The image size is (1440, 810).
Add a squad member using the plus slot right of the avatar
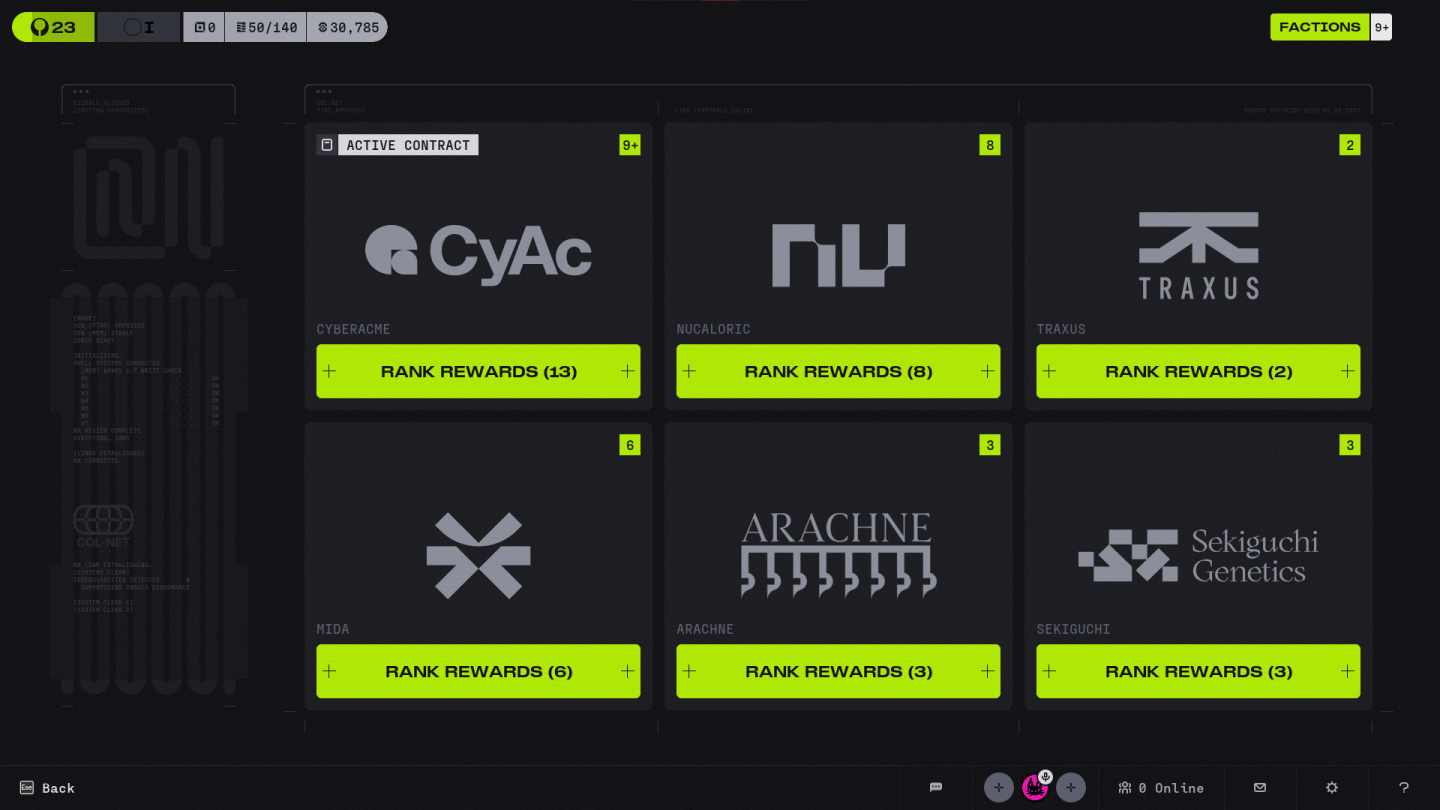(x=1071, y=788)
